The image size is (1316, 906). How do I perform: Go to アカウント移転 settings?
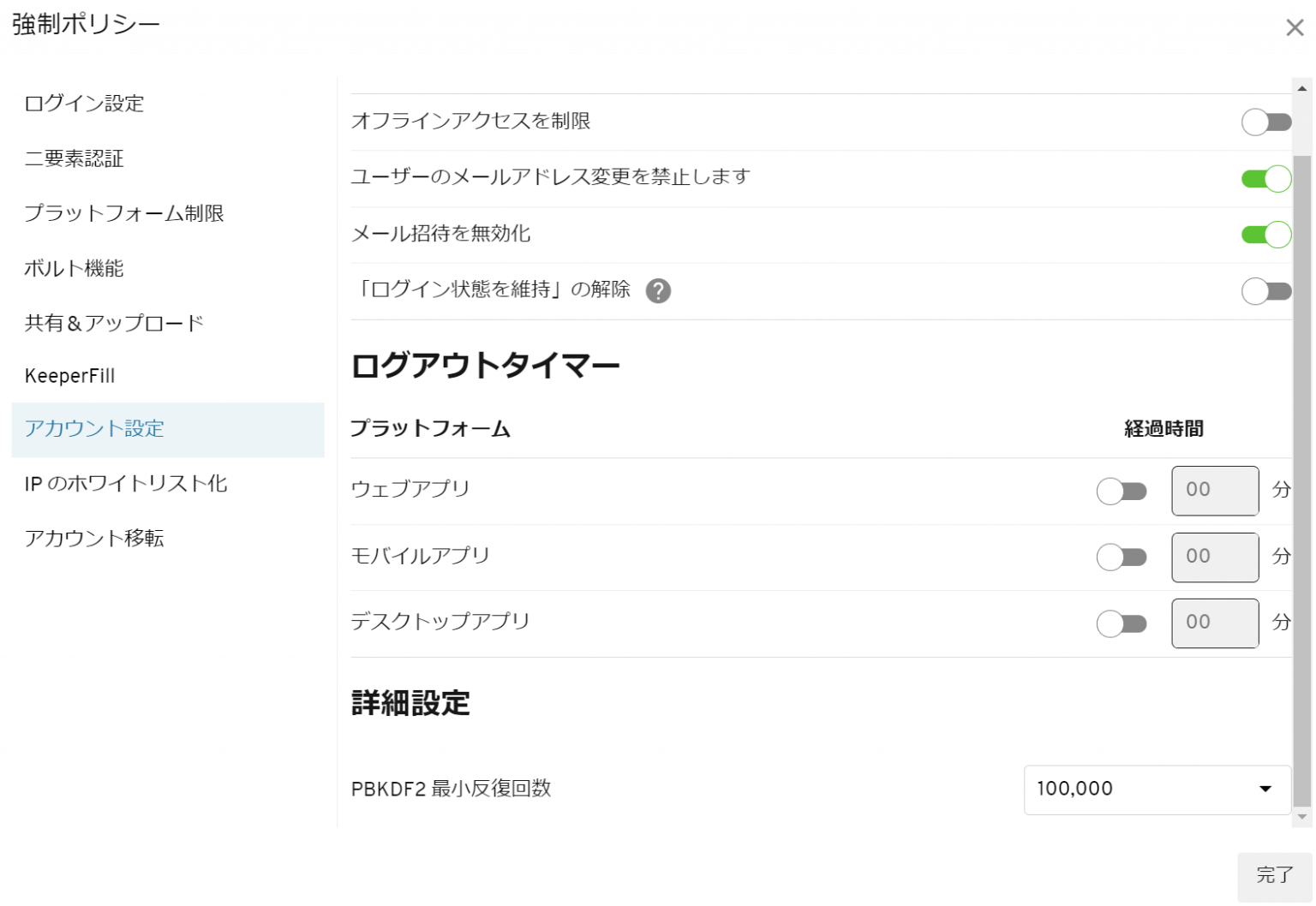pos(94,539)
